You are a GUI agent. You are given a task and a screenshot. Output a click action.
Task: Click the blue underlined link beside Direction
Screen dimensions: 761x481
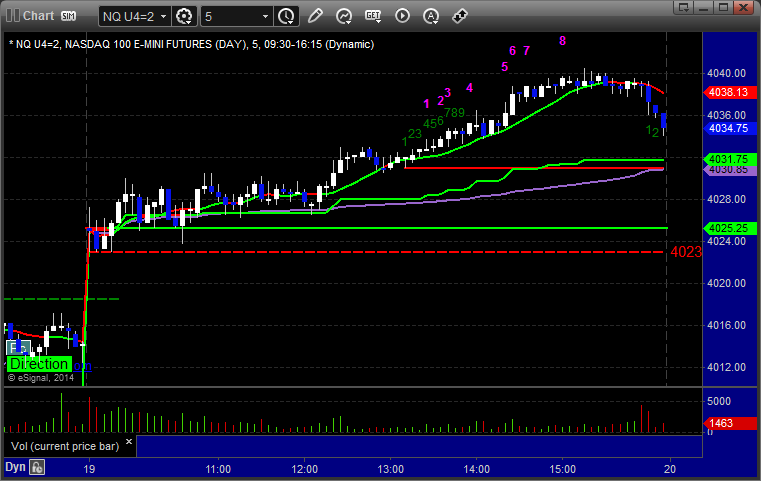pos(83,366)
